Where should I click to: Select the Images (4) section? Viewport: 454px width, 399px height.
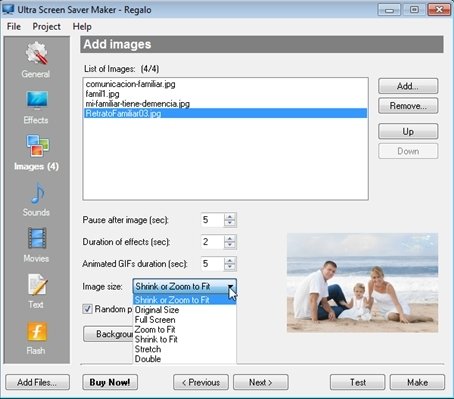pyautogui.click(x=36, y=153)
